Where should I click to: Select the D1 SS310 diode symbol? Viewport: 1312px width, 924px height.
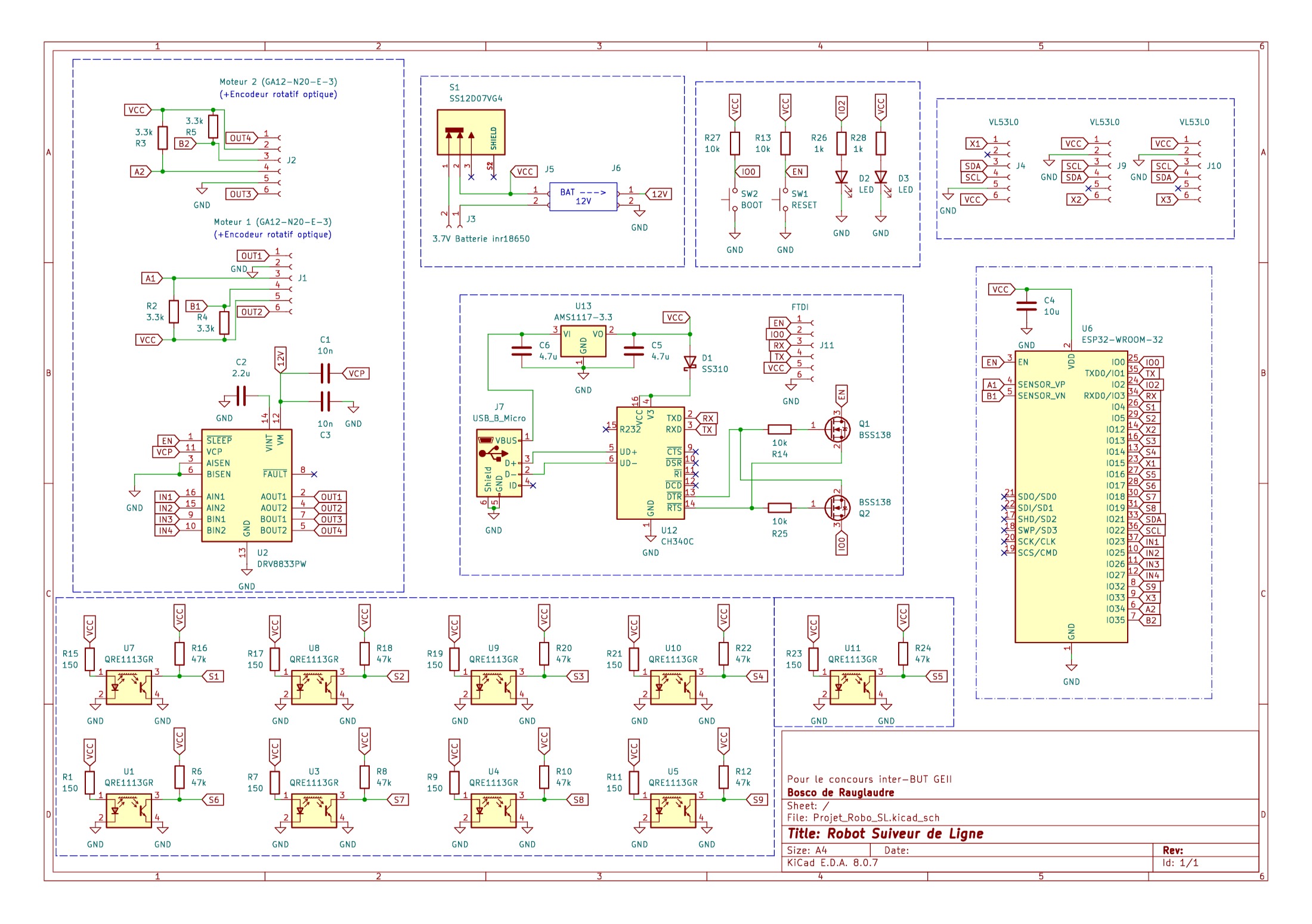point(690,362)
